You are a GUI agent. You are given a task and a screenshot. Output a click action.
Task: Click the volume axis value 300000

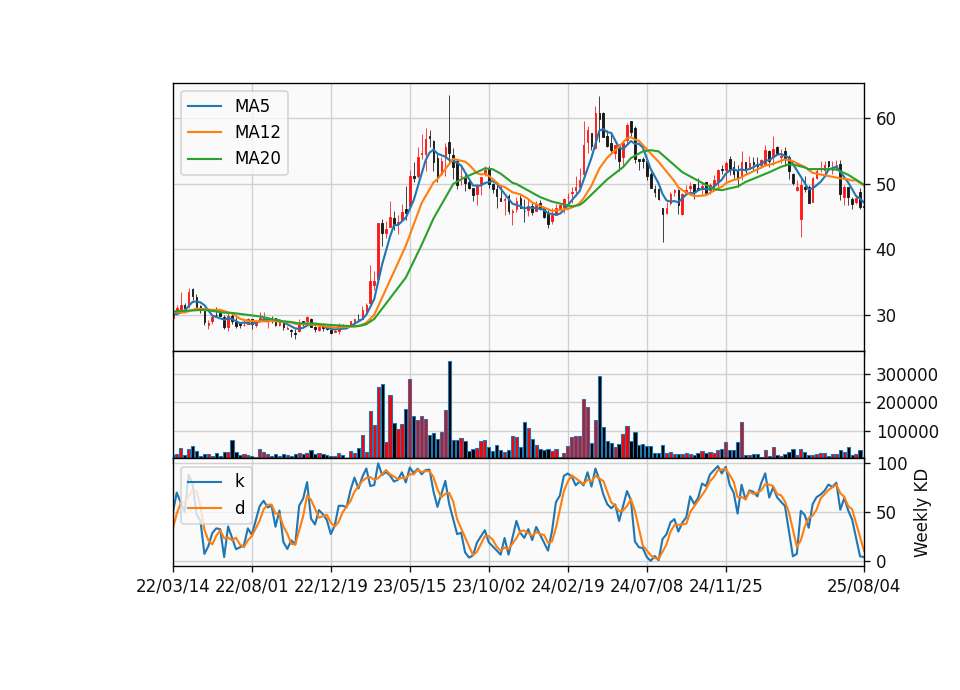click(x=907, y=375)
